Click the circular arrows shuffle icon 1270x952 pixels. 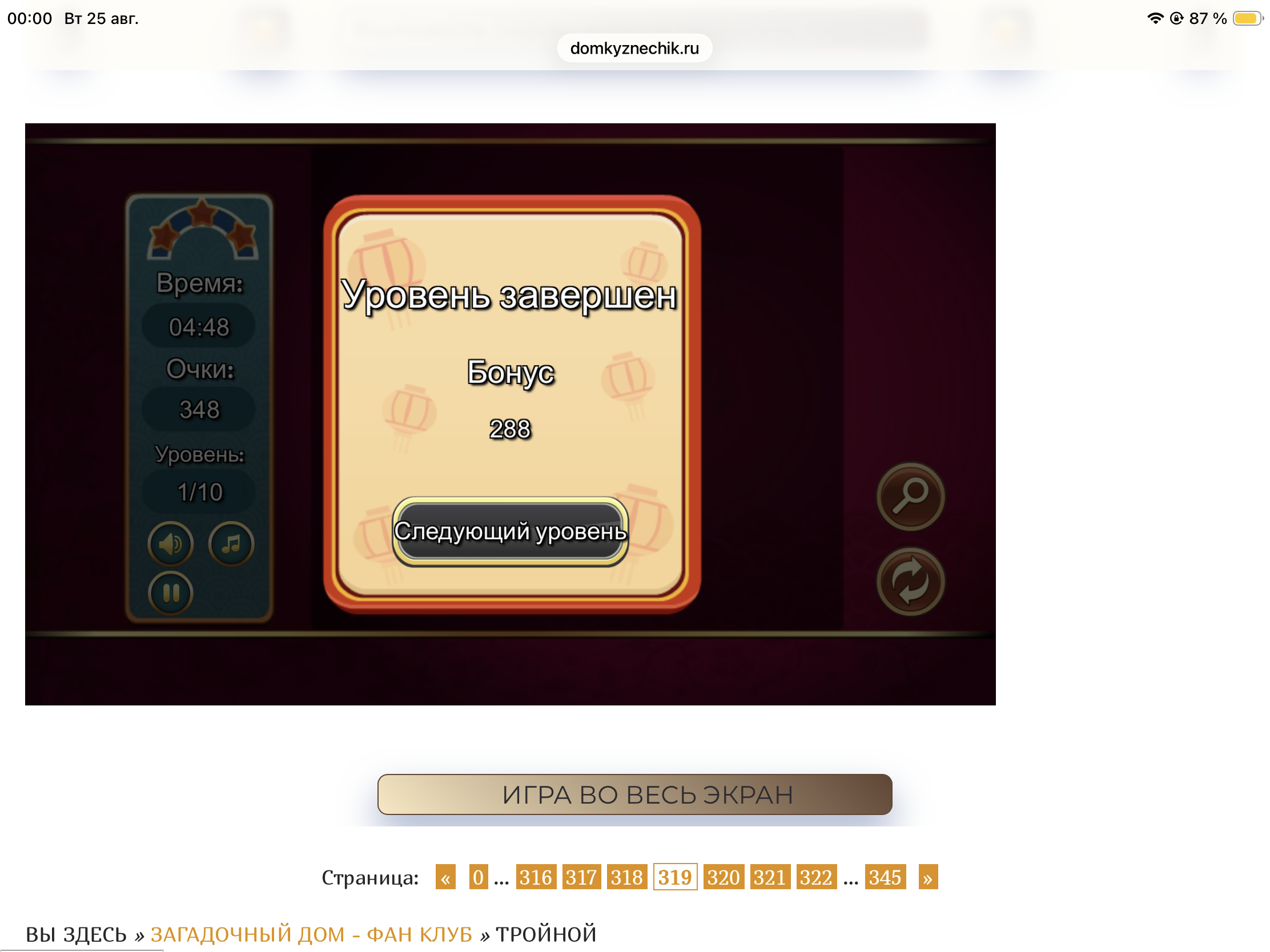[911, 582]
